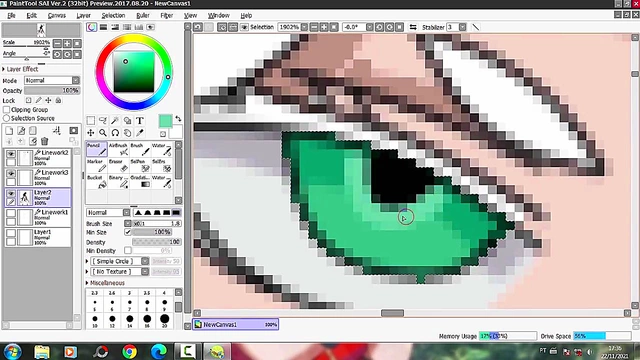Click the Scale zoom-in plus button
The height and width of the screenshot is (360, 640).
(67, 44)
